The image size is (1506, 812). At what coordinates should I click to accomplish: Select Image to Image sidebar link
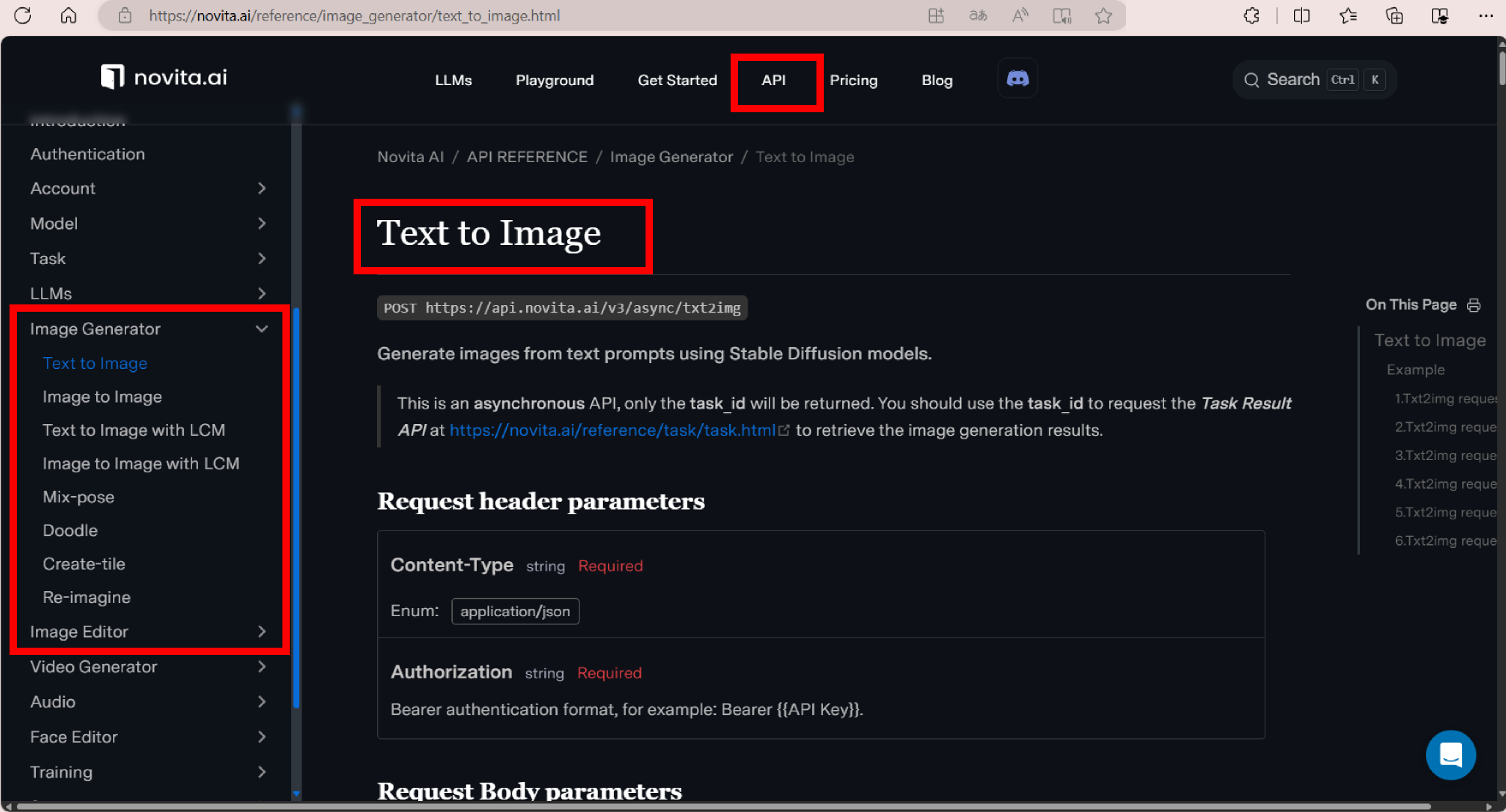click(x=102, y=397)
